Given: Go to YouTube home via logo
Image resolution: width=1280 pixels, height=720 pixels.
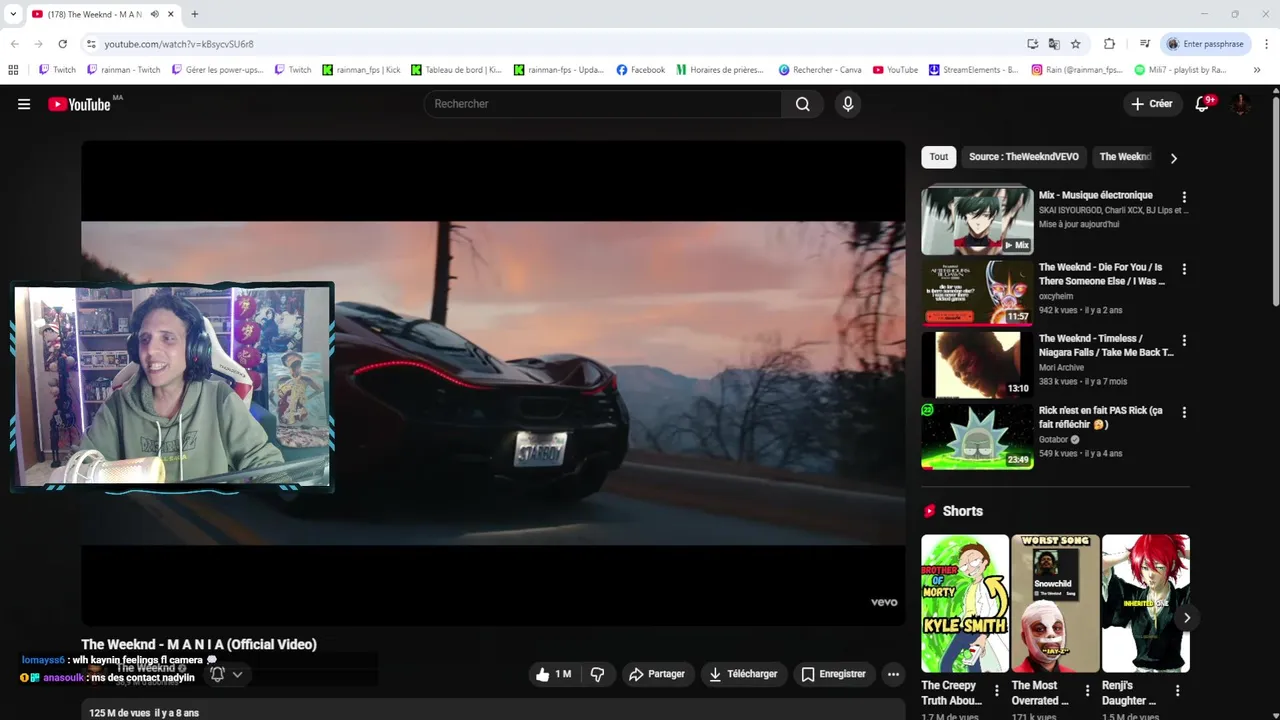Looking at the screenshot, I should point(79,104).
